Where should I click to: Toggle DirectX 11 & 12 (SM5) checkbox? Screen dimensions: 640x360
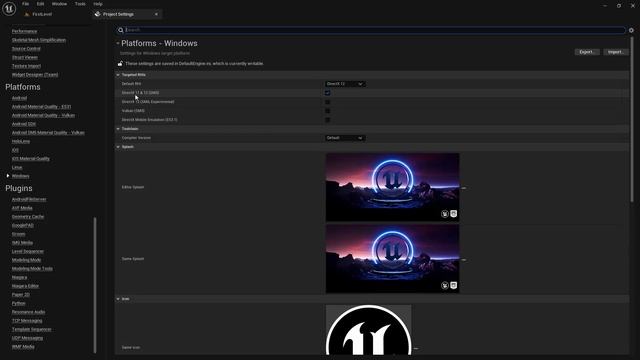pyautogui.click(x=327, y=93)
